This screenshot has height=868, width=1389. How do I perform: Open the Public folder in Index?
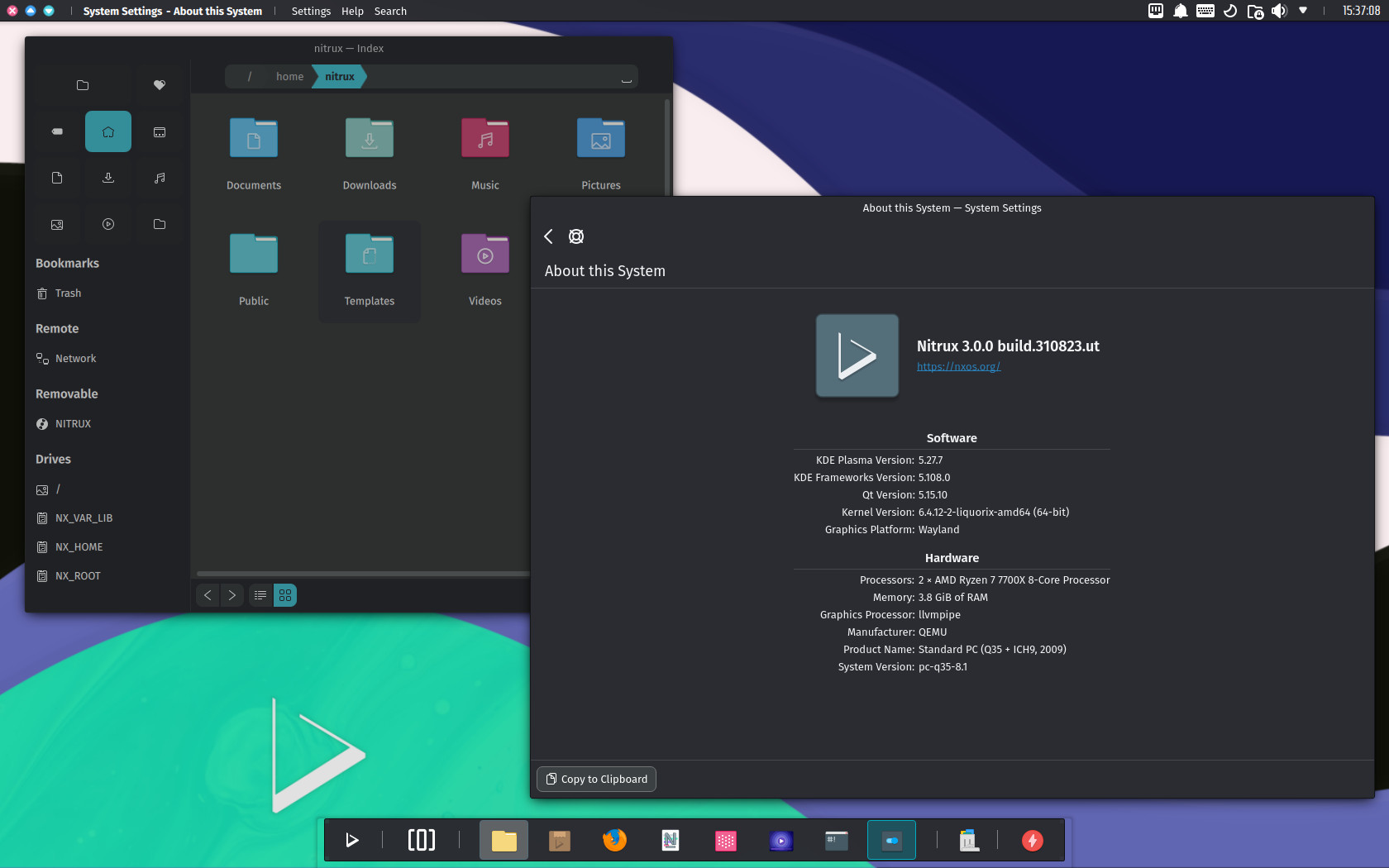click(254, 269)
